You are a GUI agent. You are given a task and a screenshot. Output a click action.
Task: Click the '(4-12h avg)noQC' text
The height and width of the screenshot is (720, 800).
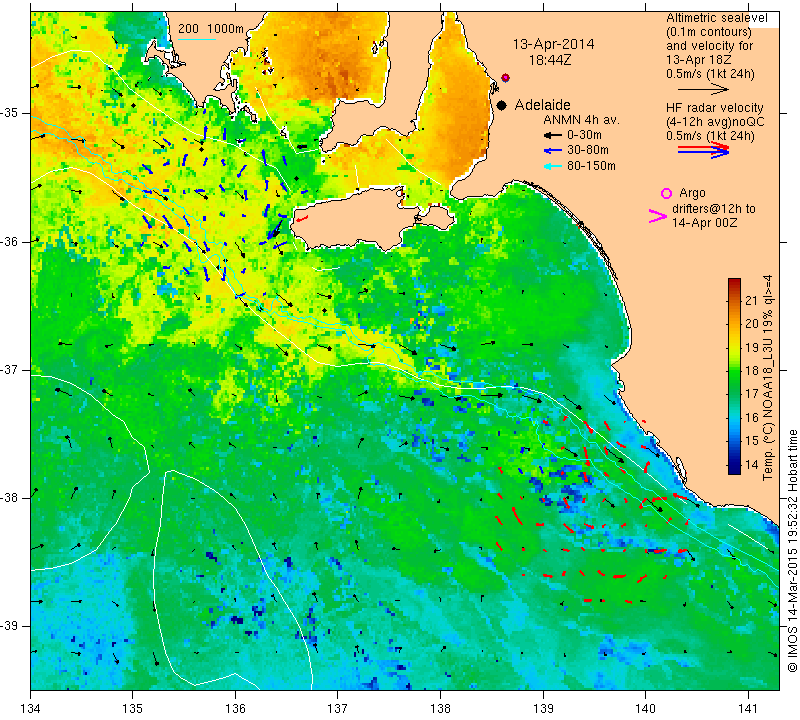coord(715,122)
